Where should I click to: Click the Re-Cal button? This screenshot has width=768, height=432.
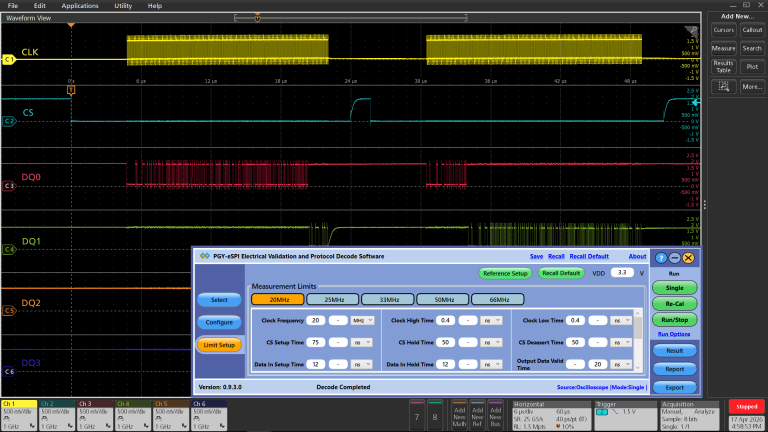(674, 304)
